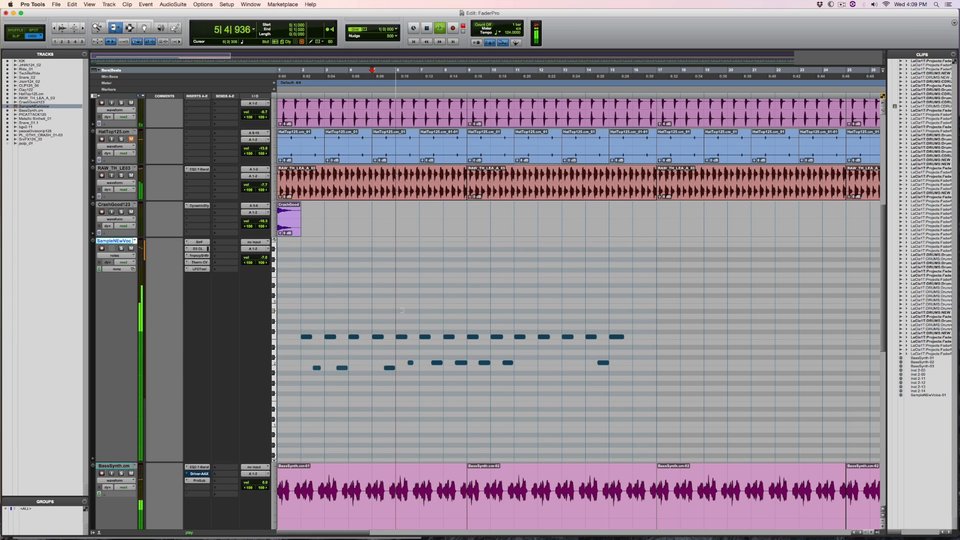Solo the BassSynth.cm track
Image resolution: width=960 pixels, height=540 pixels.
pos(121,473)
